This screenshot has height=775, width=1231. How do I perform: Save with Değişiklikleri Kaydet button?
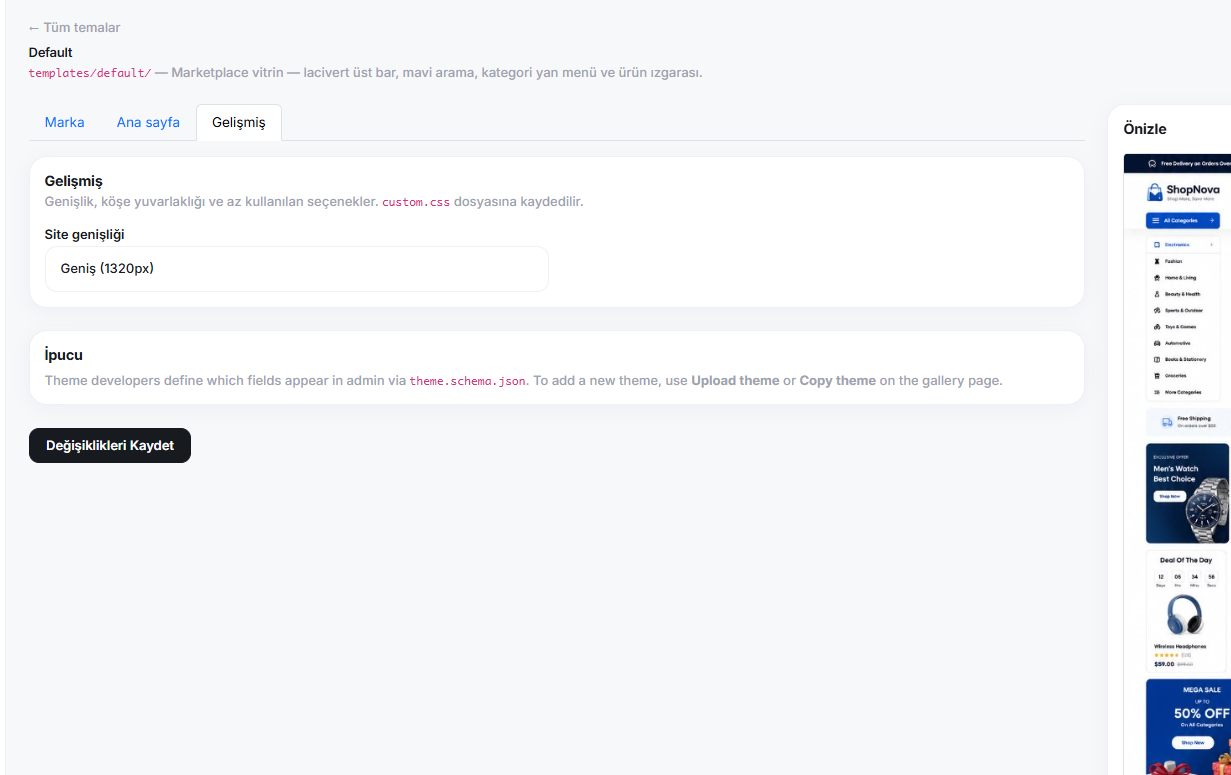110,445
